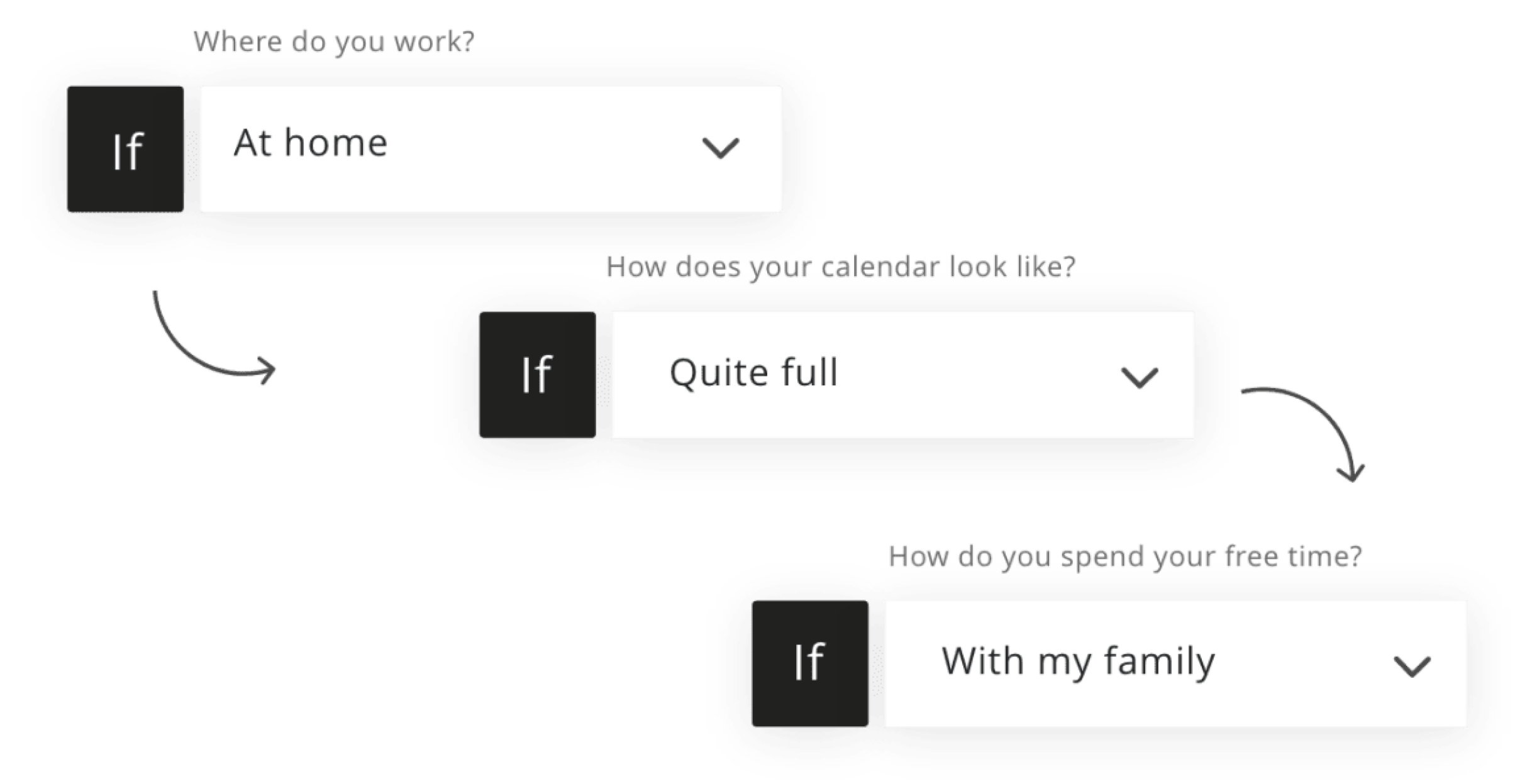Click the If block beside 'At home'
1532x784 pixels.
pyautogui.click(x=126, y=149)
